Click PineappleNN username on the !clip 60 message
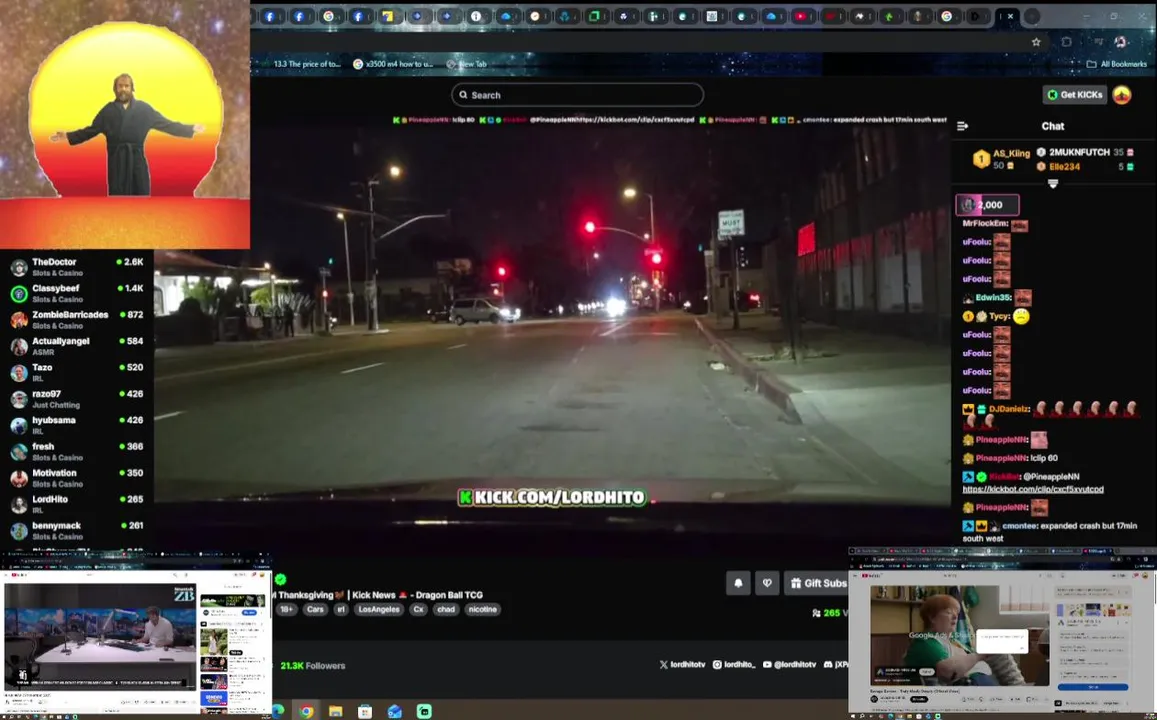Screen dimensions: 1157x720 [1001, 458]
